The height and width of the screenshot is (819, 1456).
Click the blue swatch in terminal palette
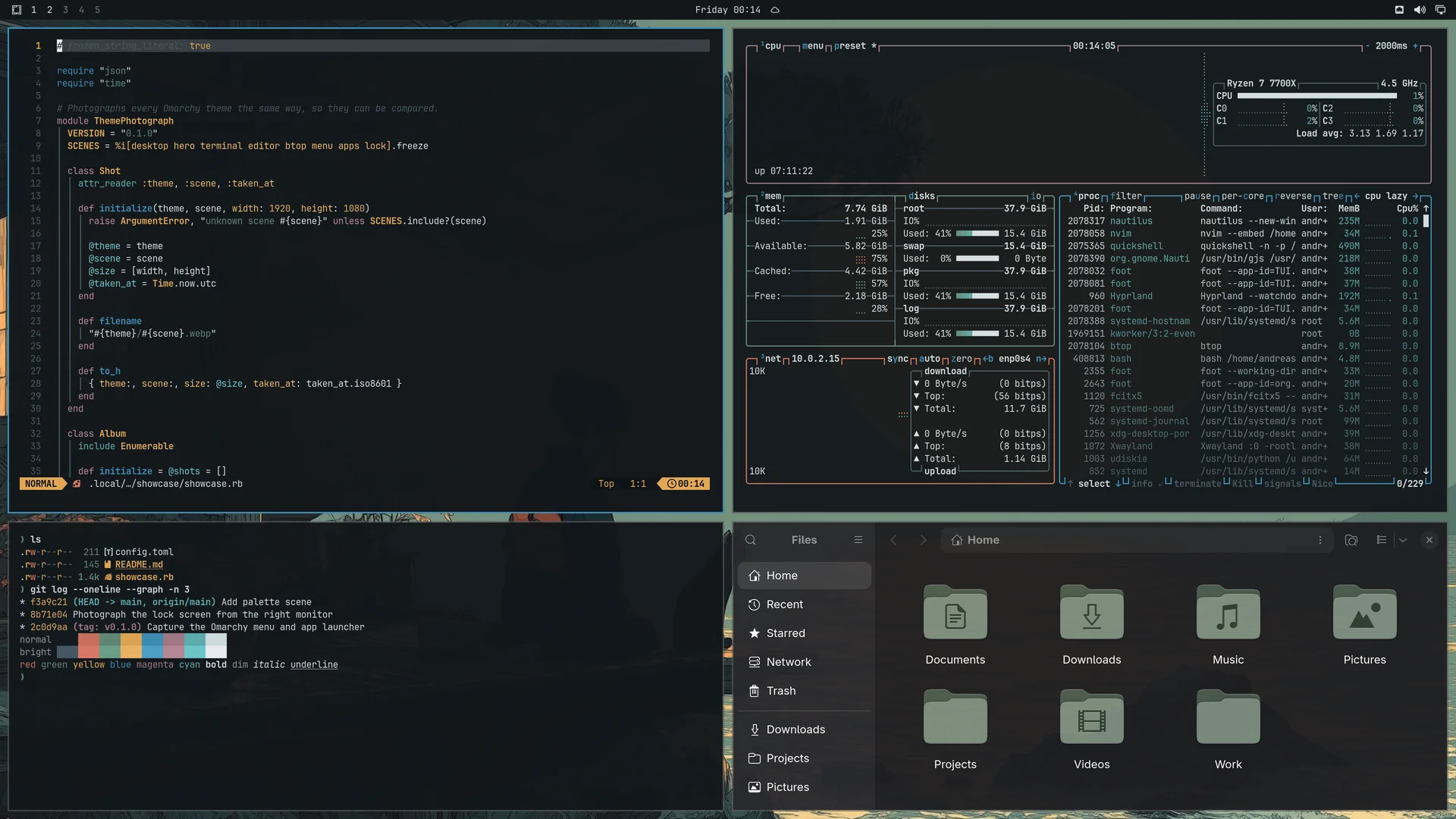[x=152, y=645]
